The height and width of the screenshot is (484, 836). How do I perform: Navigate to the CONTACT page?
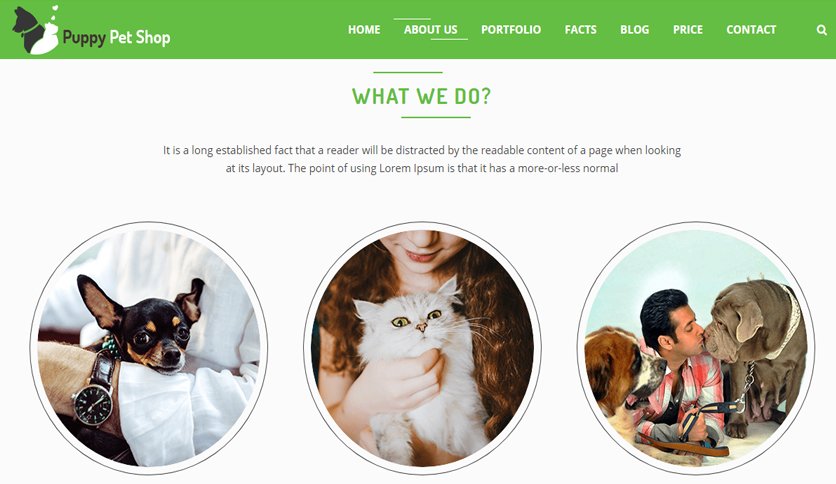pyautogui.click(x=751, y=30)
